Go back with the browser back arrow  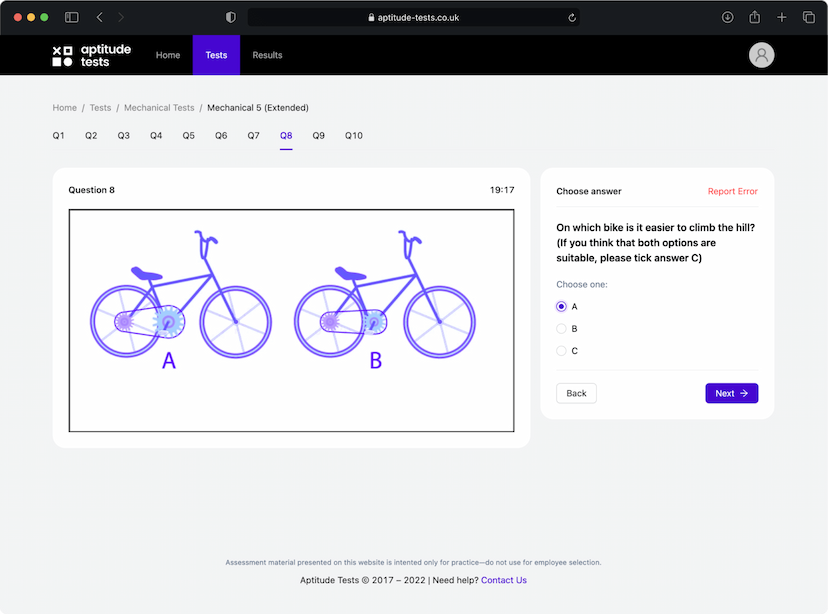pyautogui.click(x=100, y=17)
